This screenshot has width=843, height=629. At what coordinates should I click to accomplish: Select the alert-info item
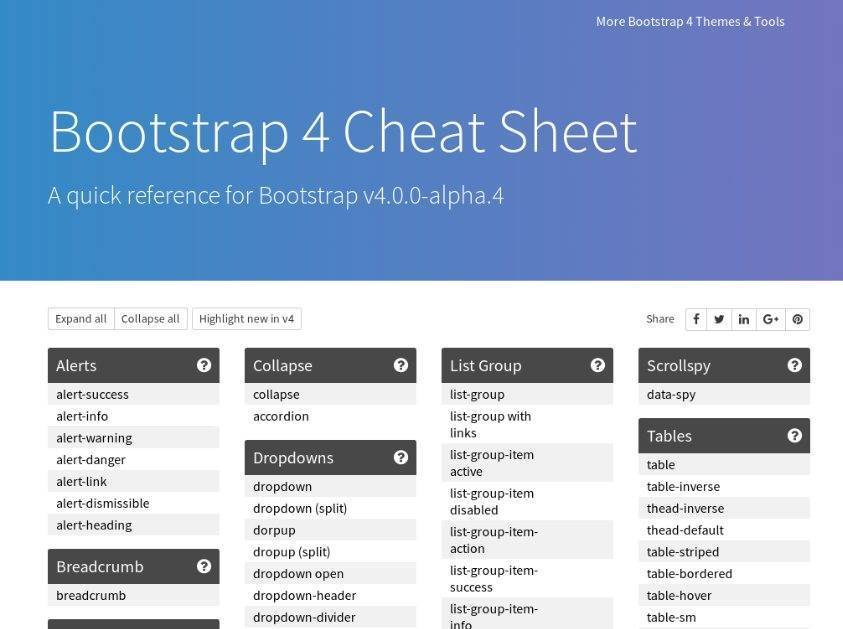tap(133, 416)
